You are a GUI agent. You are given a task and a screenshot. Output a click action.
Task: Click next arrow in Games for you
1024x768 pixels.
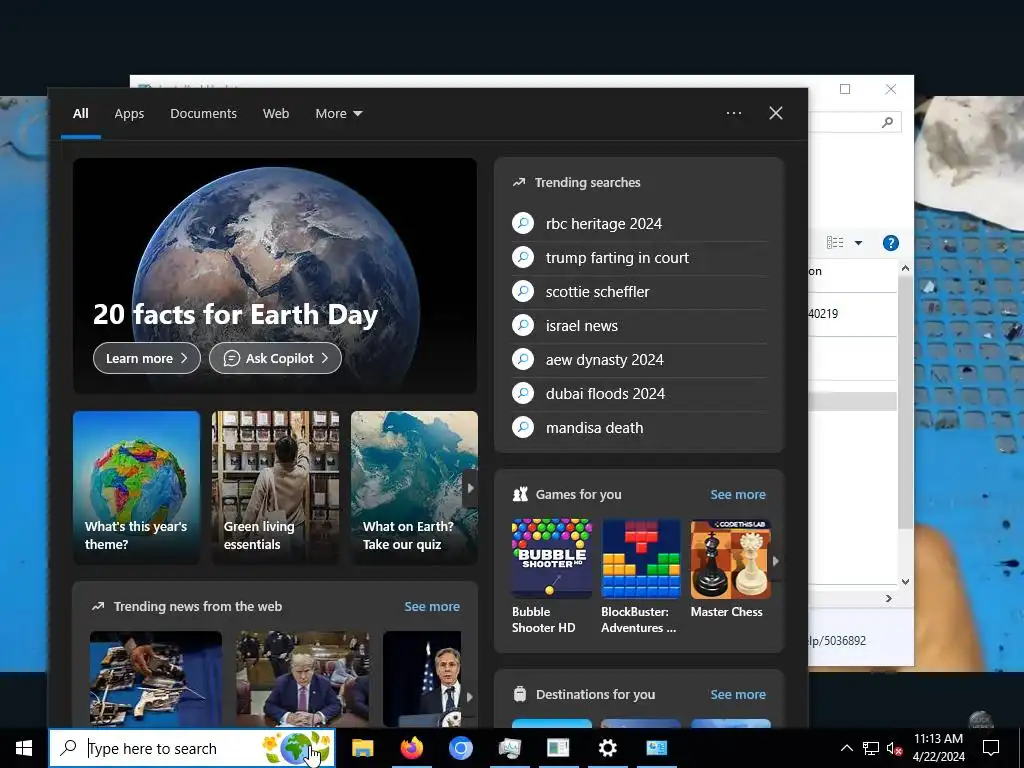click(776, 561)
